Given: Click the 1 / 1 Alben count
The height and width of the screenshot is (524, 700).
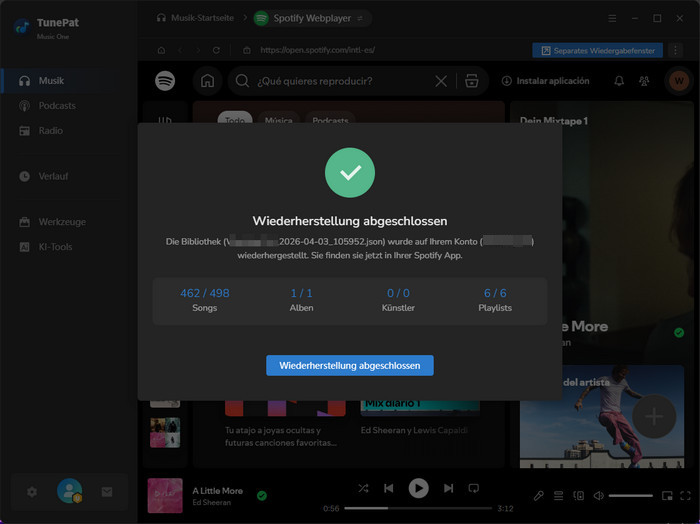Looking at the screenshot, I should [x=301, y=293].
